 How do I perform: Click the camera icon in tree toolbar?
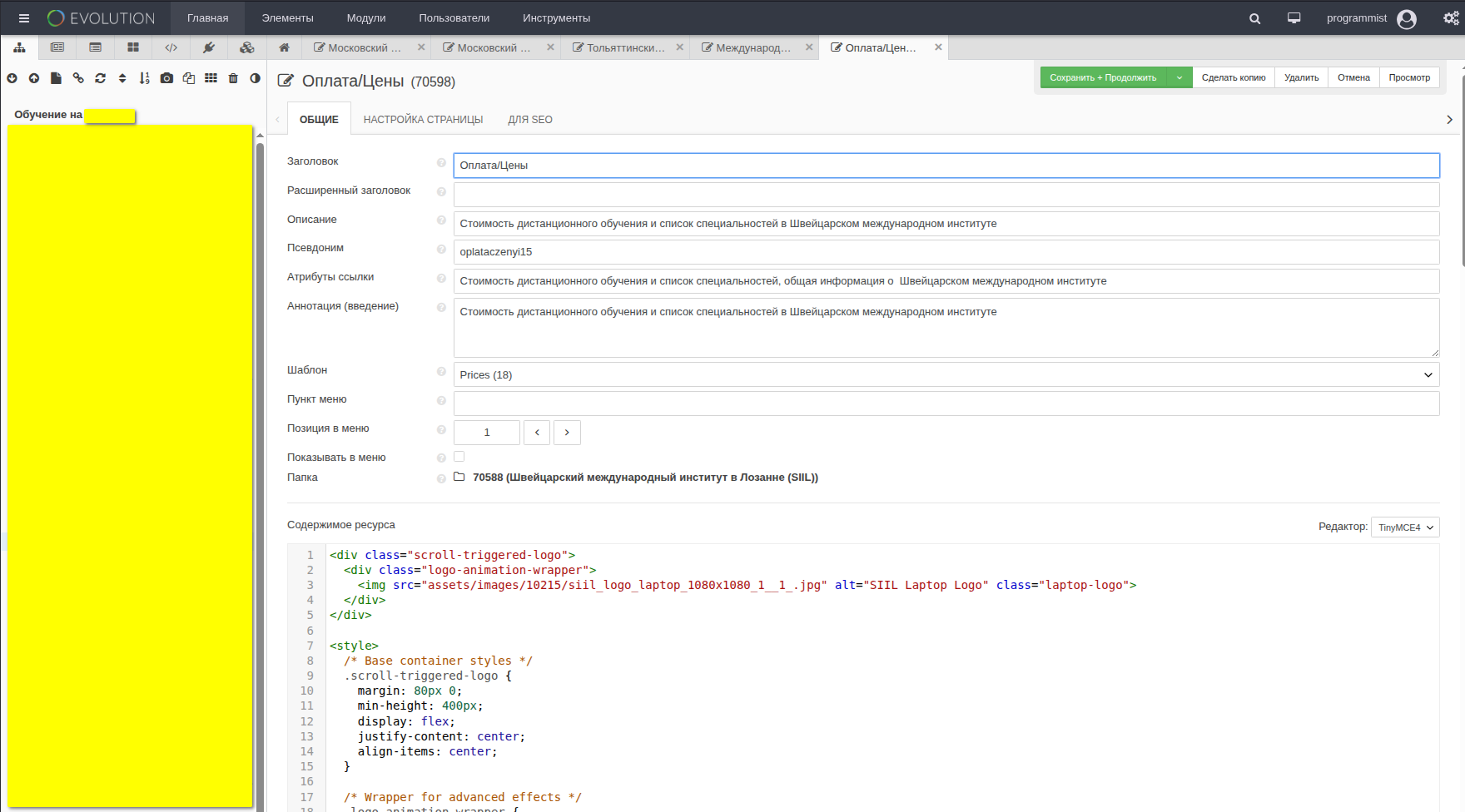[x=166, y=78]
